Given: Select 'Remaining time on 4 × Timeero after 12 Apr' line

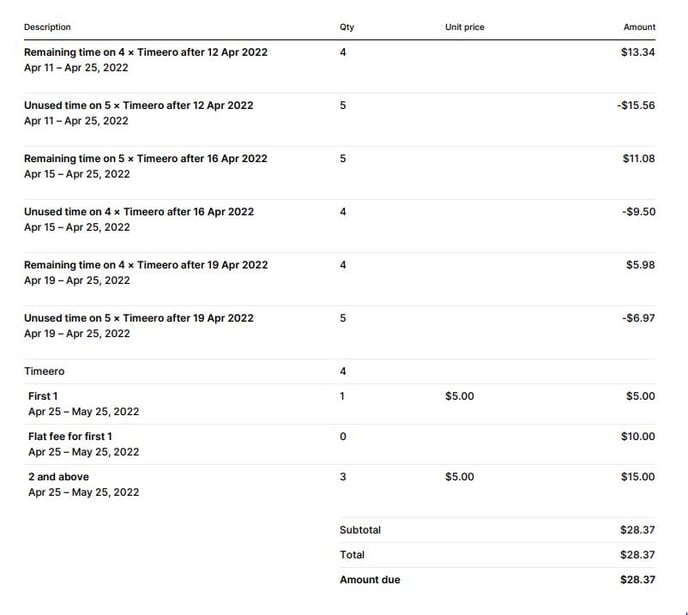Looking at the screenshot, I should click(x=146, y=52).
